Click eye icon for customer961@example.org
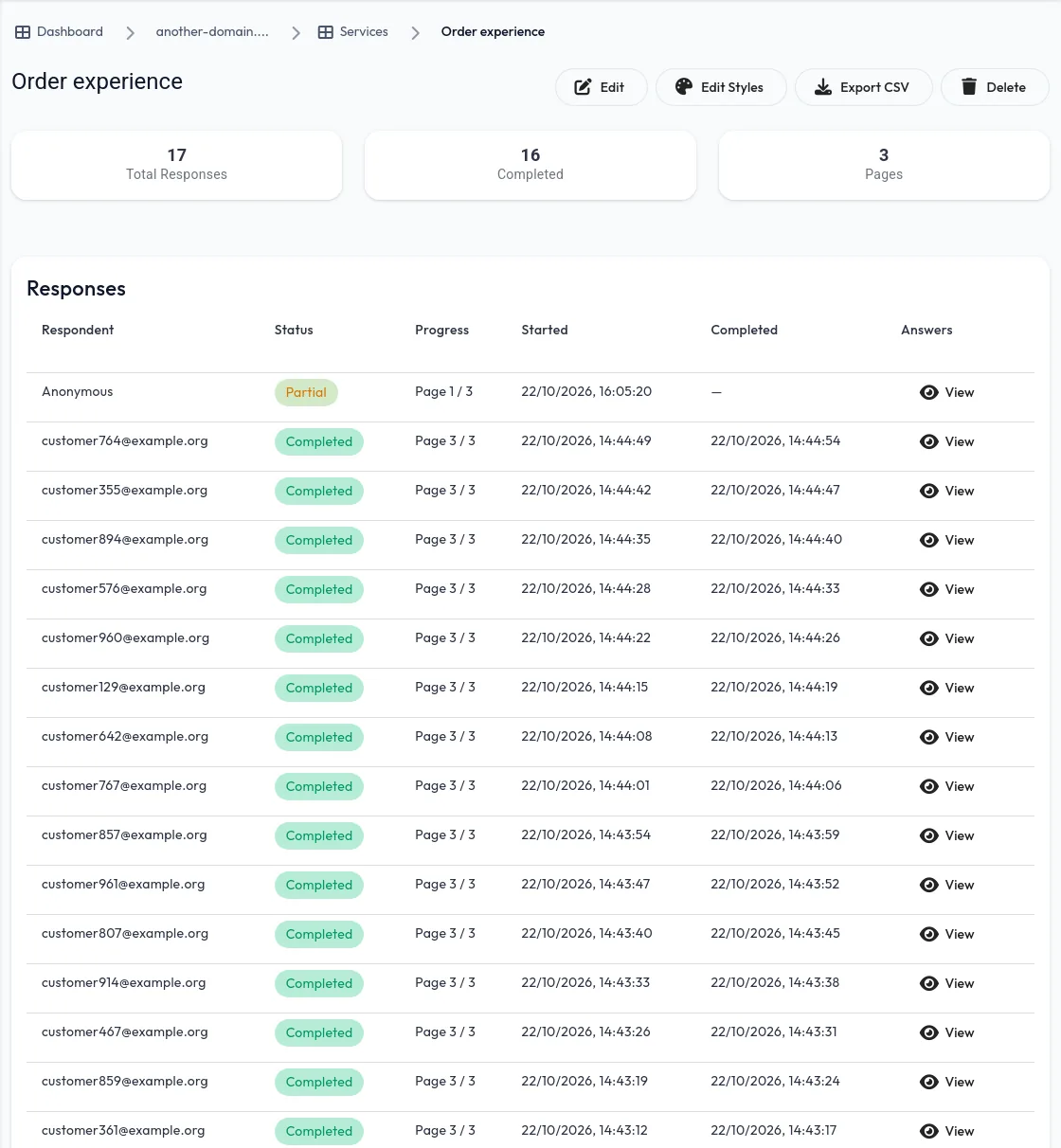Viewport: 1061px width, 1148px height. point(929,885)
